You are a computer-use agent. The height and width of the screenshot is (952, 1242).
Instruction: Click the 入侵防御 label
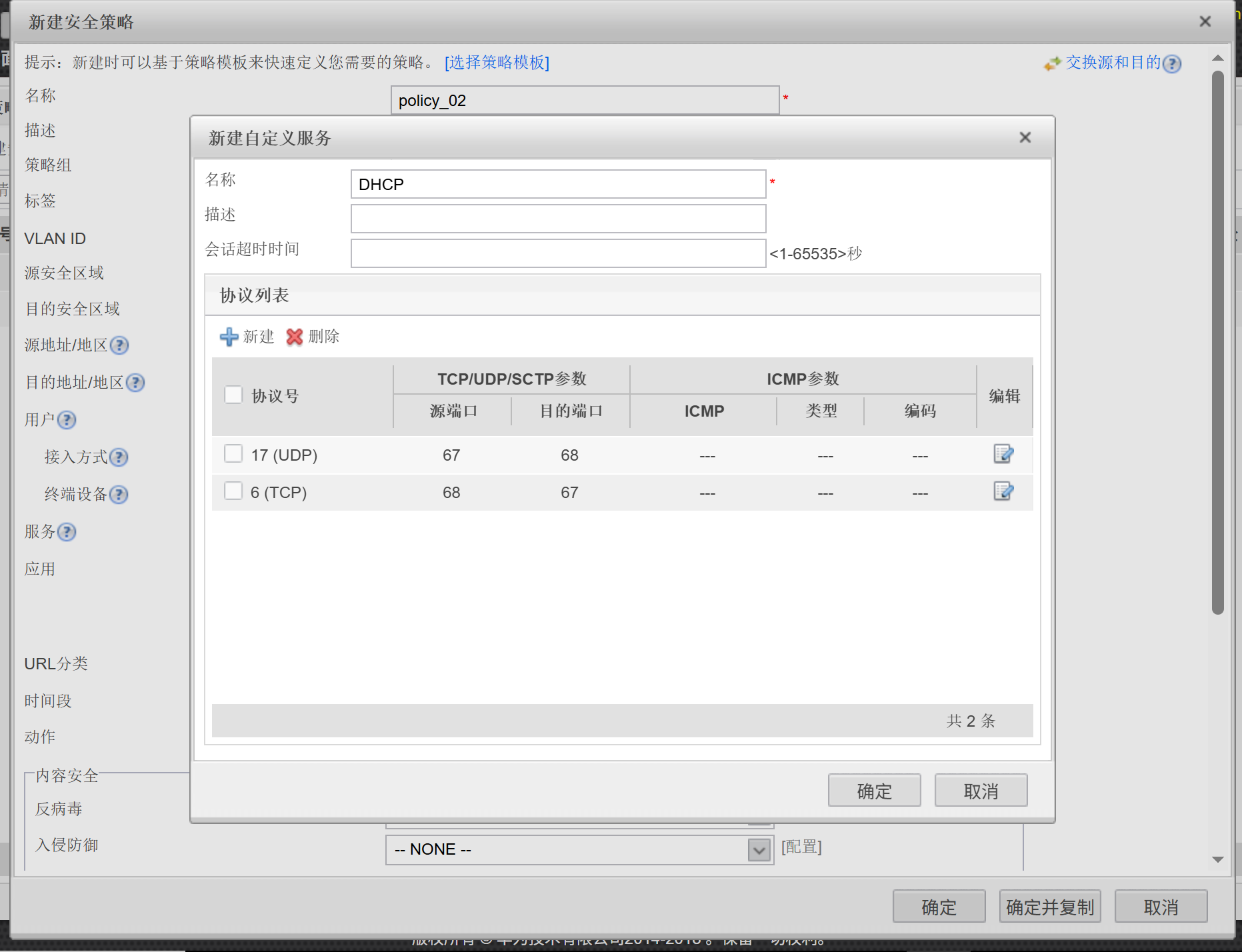point(67,845)
